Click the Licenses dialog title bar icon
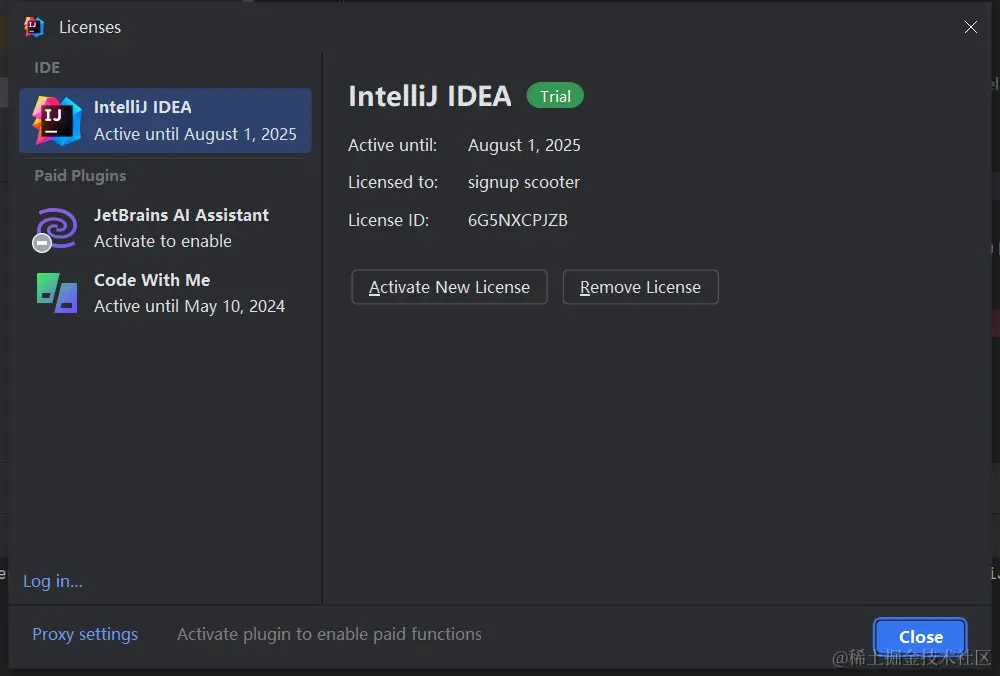Screen dimensions: 1000x676 pyautogui.click(x=35, y=27)
